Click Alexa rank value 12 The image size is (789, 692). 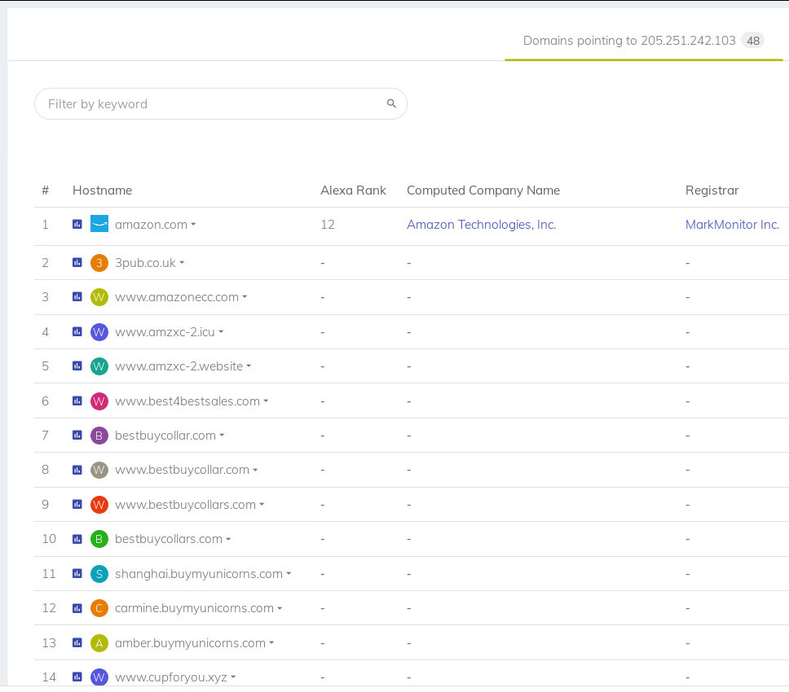click(x=328, y=224)
